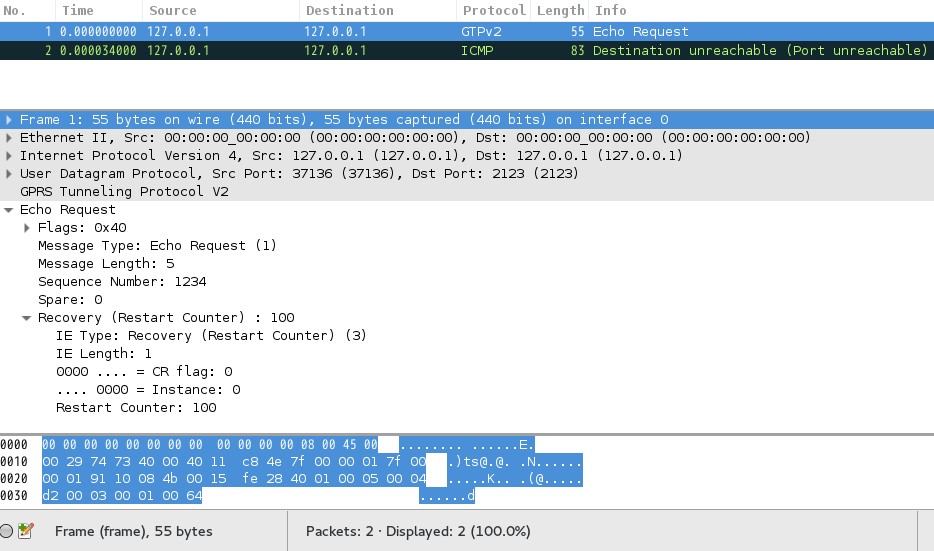Sort packets by No. column header
934x551 pixels.
pyautogui.click(x=27, y=11)
